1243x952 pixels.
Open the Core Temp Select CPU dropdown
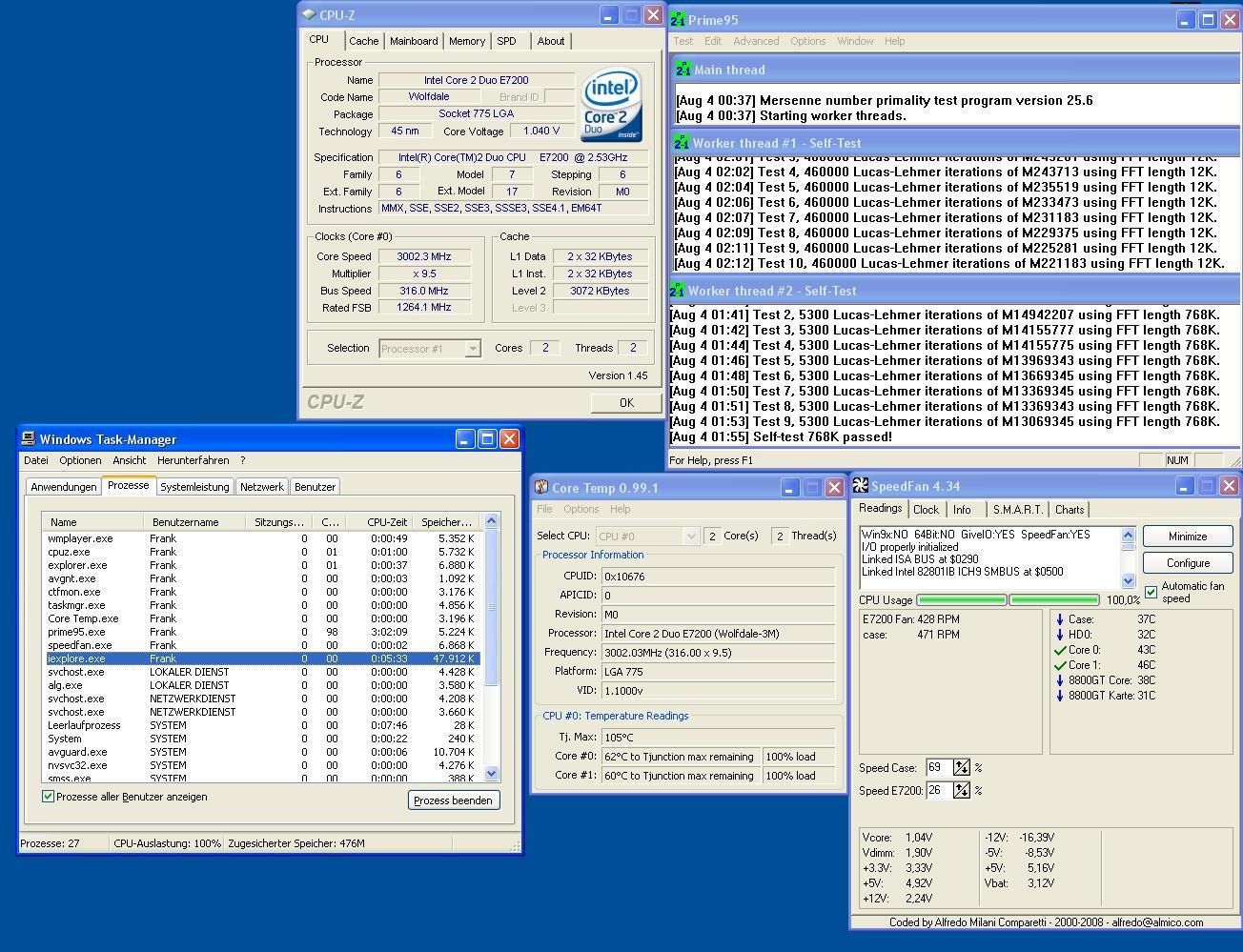tap(692, 537)
